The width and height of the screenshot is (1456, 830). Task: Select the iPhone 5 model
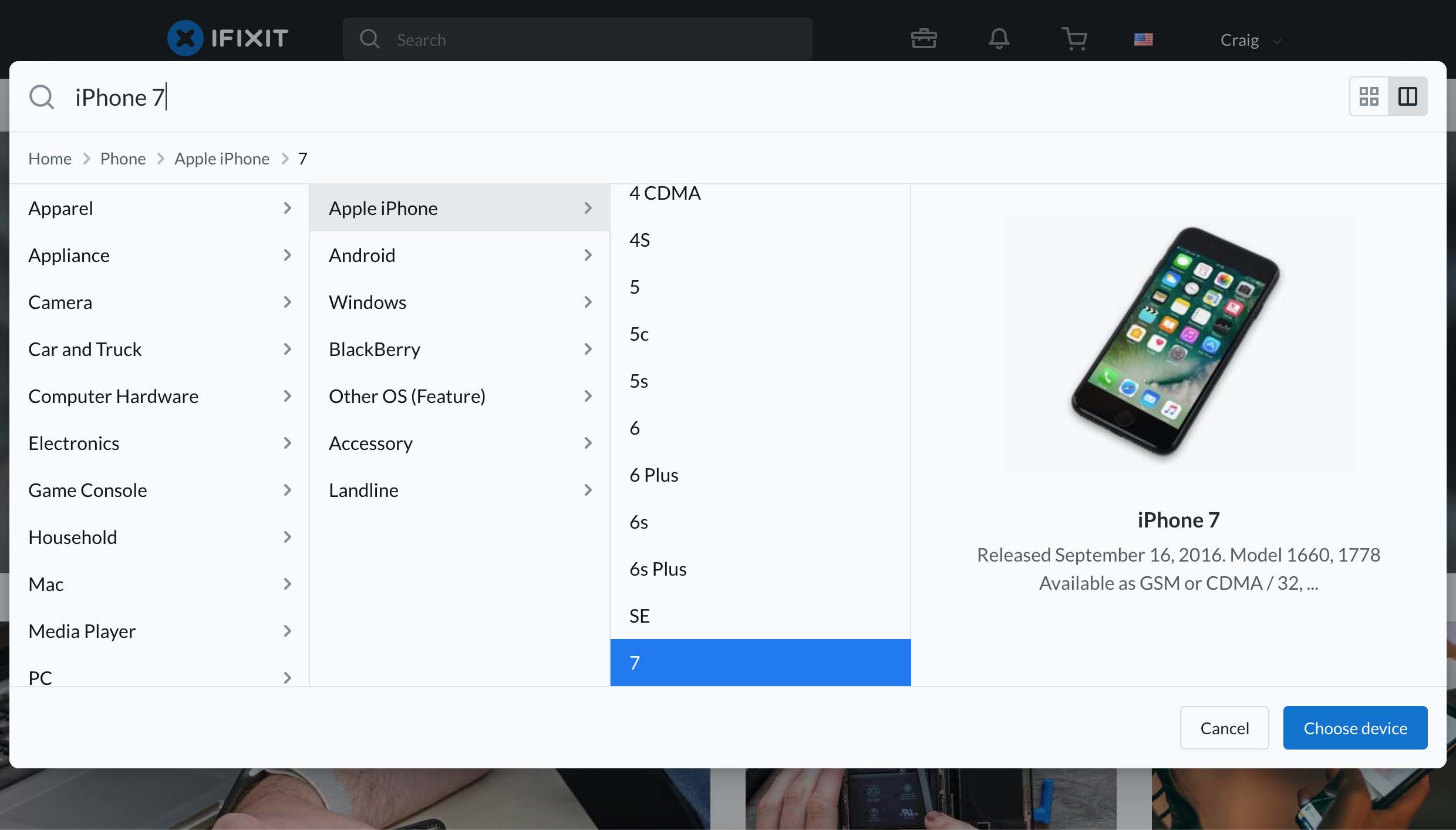(x=760, y=287)
